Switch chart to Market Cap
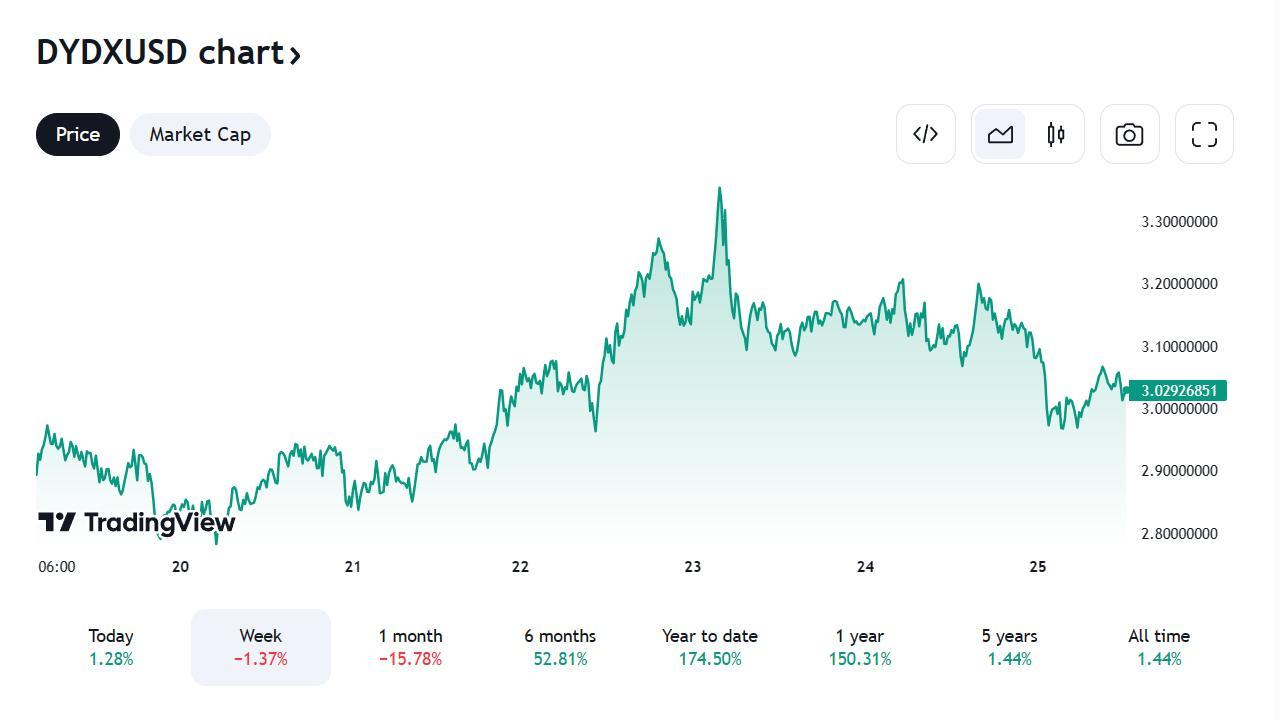This screenshot has height=720, width=1280. coord(200,135)
